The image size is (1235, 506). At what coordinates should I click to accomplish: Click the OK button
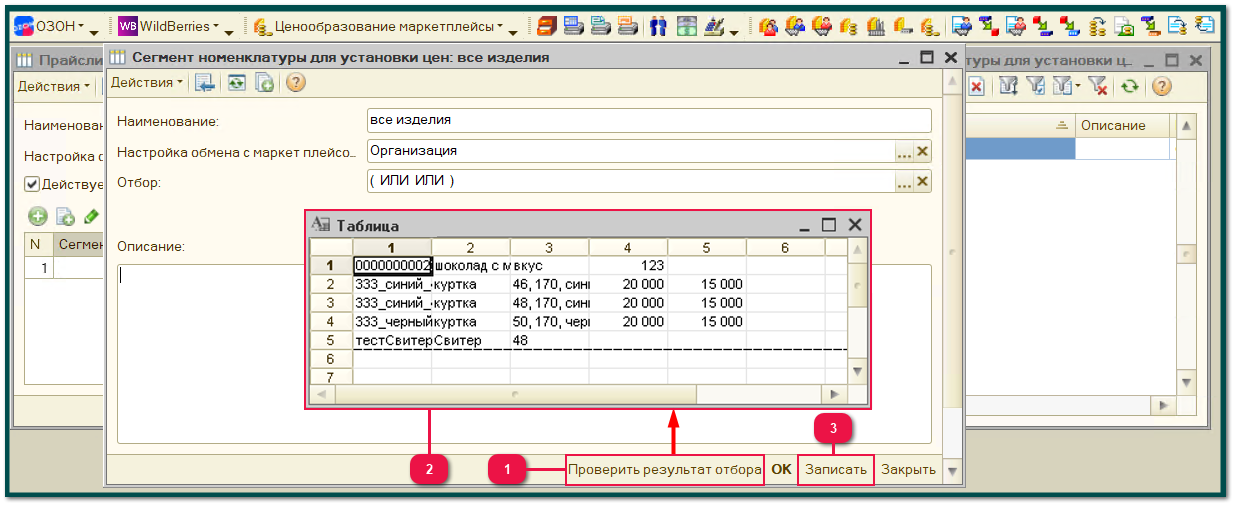[781, 469]
